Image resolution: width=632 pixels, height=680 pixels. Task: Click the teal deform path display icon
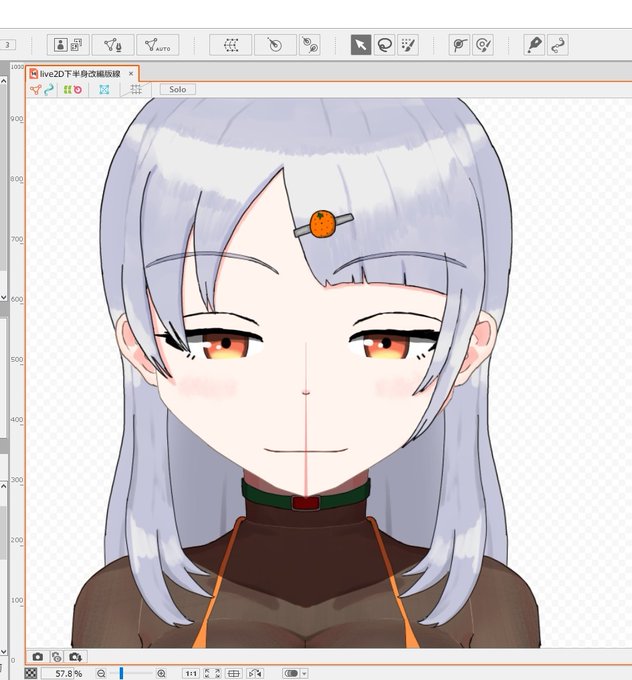click(x=49, y=90)
